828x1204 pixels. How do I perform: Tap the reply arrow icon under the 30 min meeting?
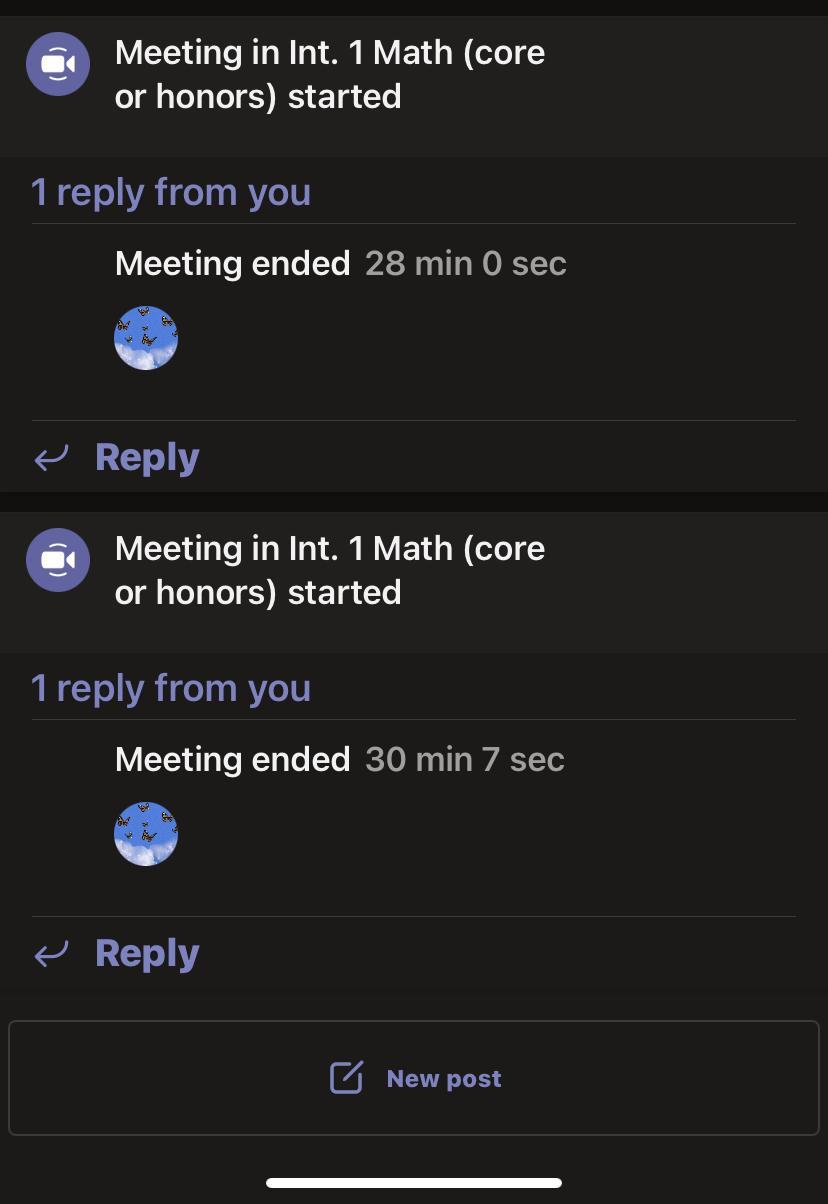51,954
